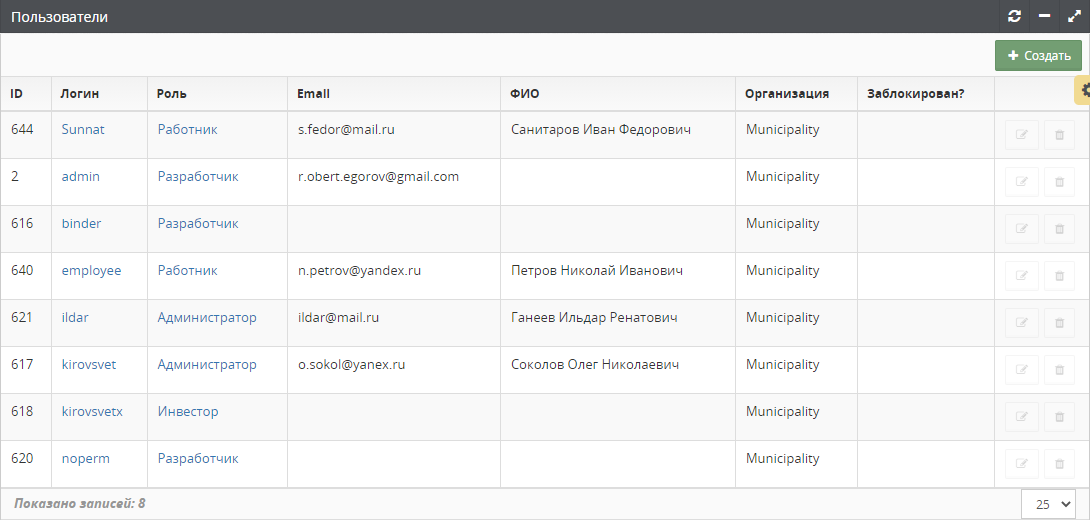Viewport: 1090px width, 520px height.
Task: Open the page size dropdown showing 25
Action: (x=1048, y=504)
